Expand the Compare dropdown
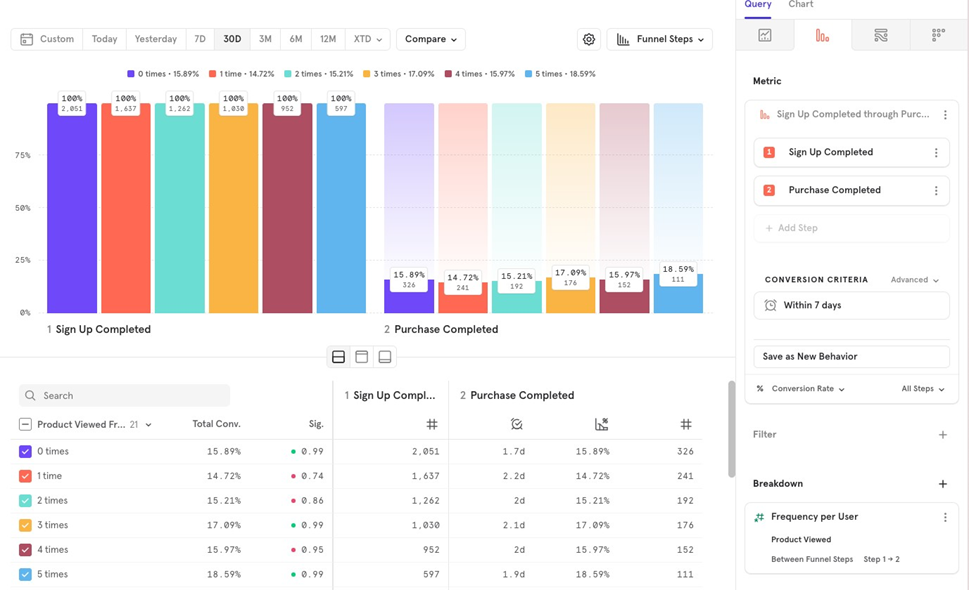This screenshot has height=590, width=969. click(x=431, y=39)
